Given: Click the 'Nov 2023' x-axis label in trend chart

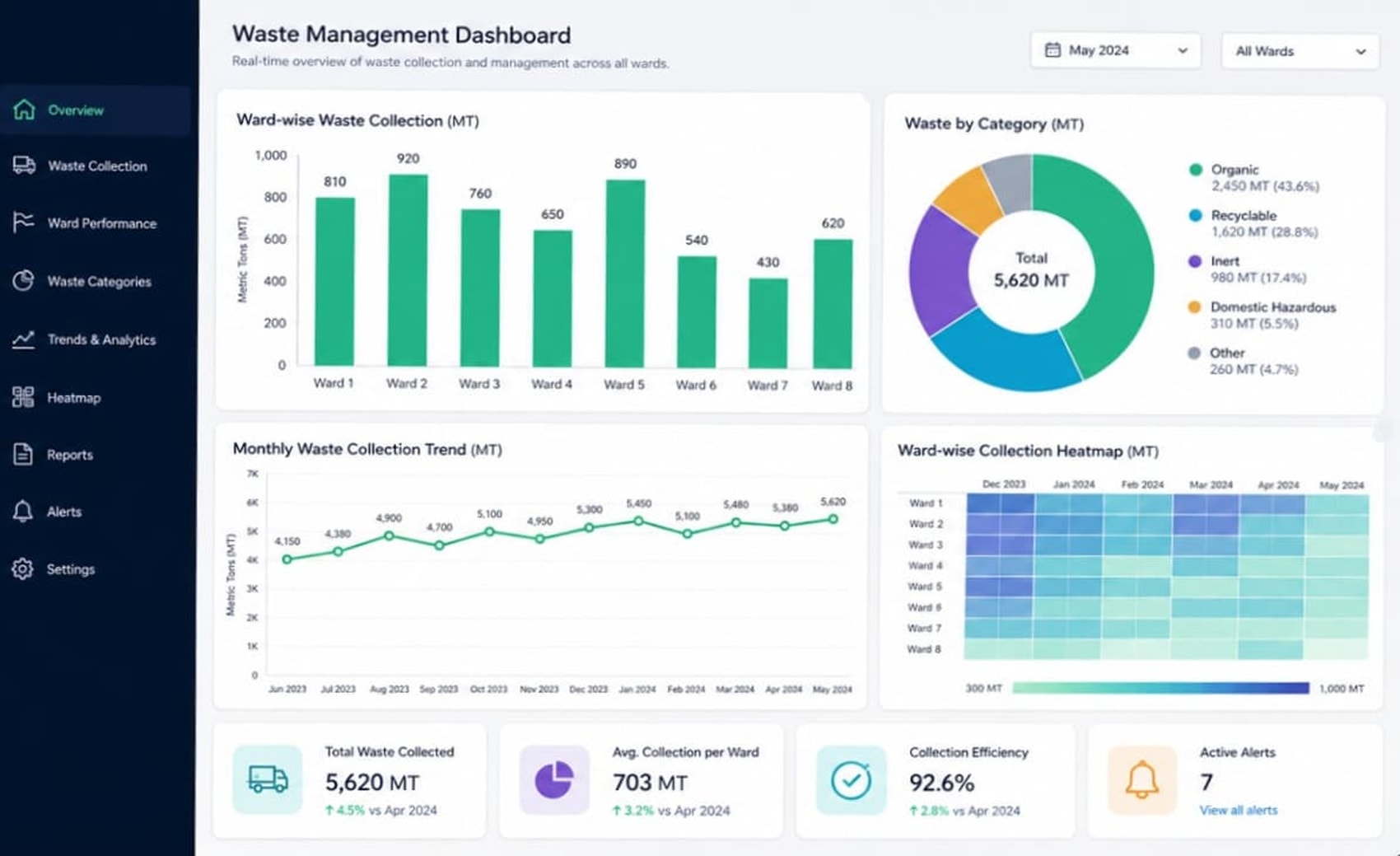Looking at the screenshot, I should (539, 689).
